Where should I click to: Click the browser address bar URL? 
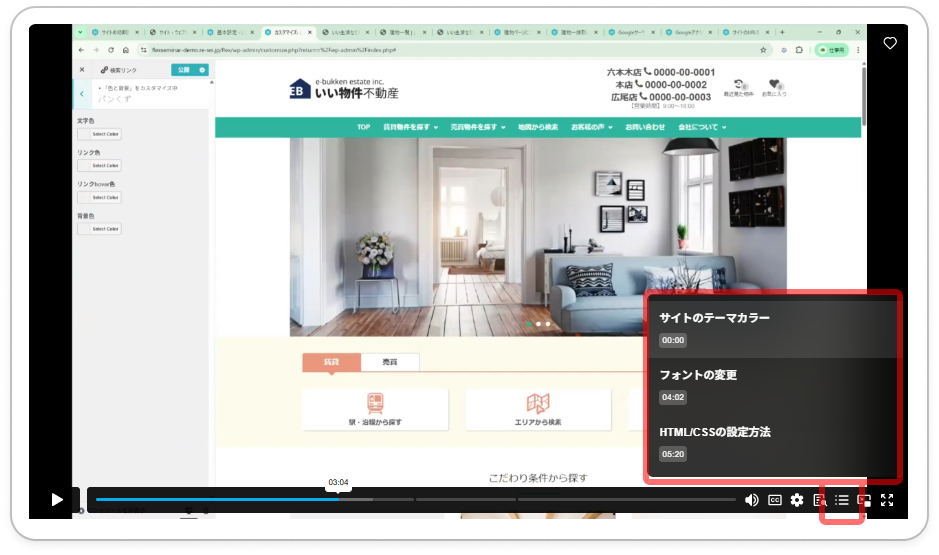click(x=273, y=50)
